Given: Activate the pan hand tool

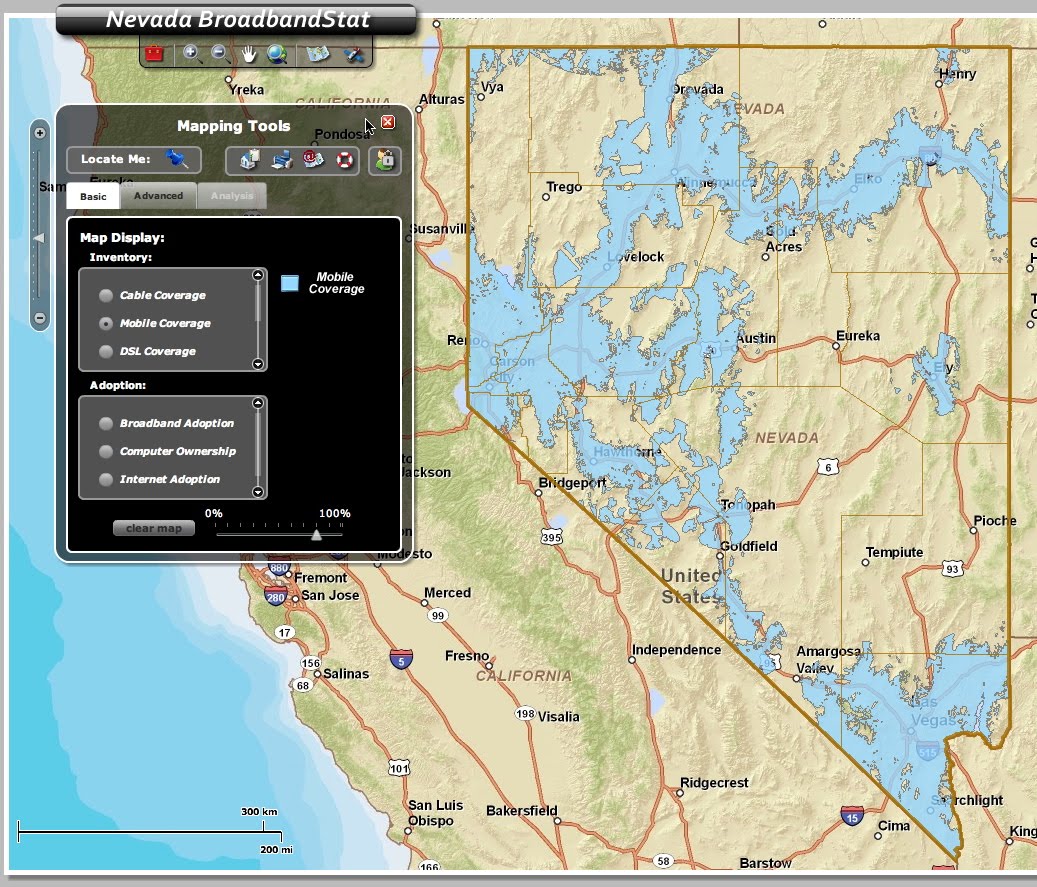Looking at the screenshot, I should 249,54.
